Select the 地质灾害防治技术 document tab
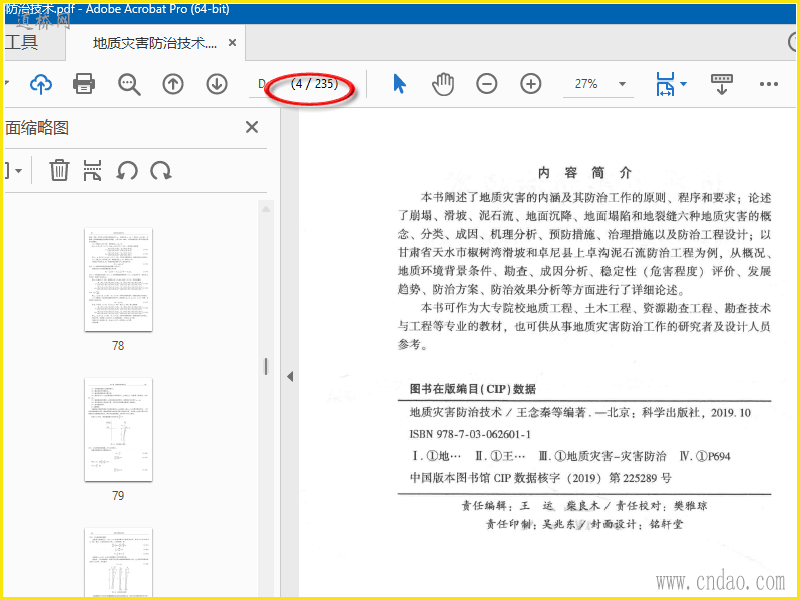Viewport: 800px width, 600px height. pyautogui.click(x=156, y=43)
